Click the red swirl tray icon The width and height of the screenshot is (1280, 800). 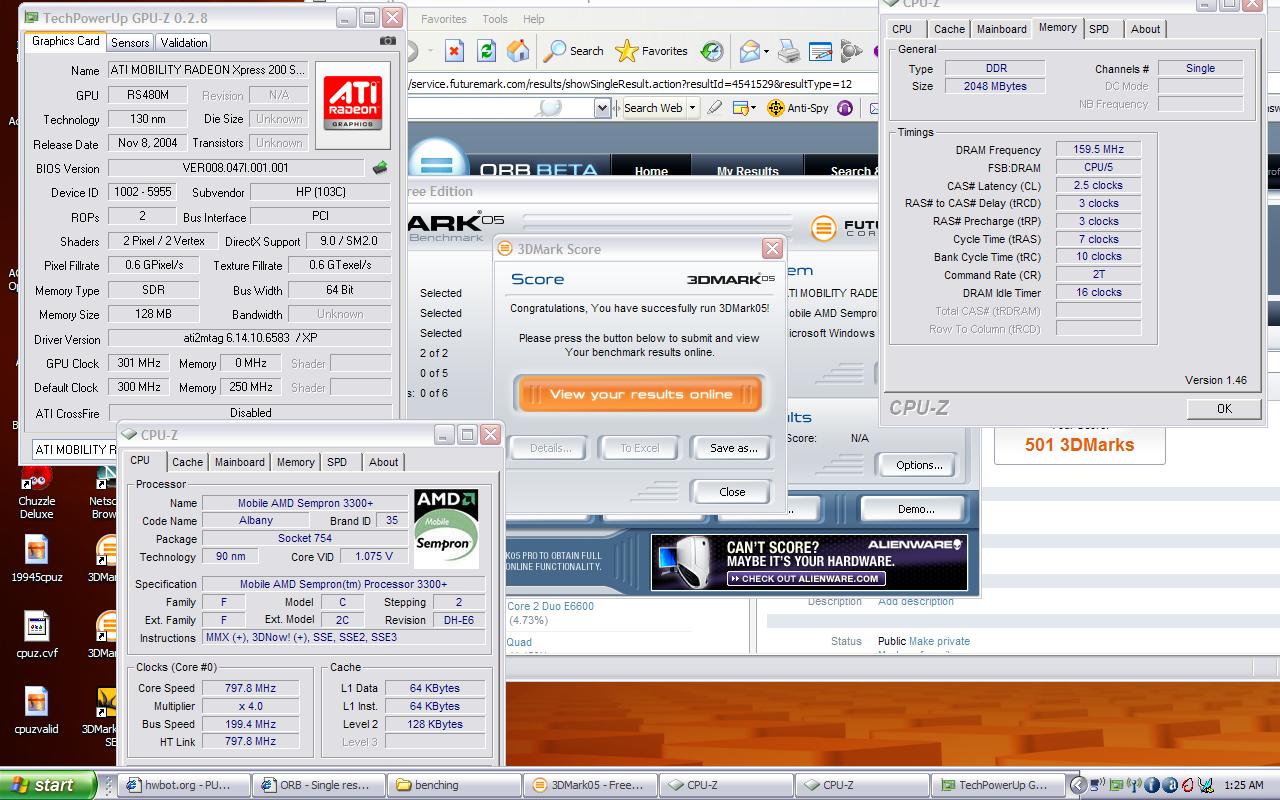click(x=1185, y=786)
